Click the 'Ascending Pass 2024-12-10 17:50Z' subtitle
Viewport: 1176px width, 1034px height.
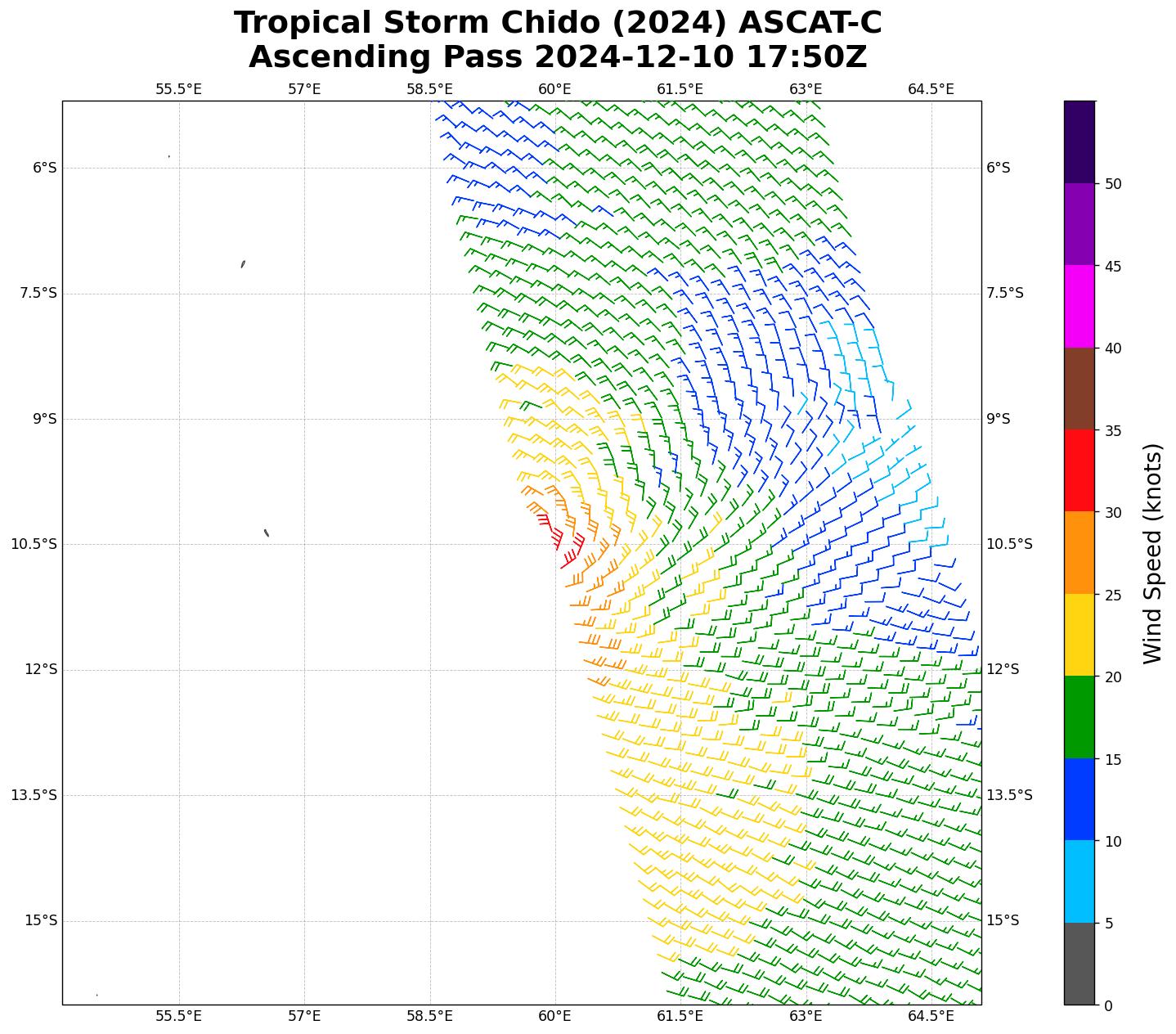558,57
